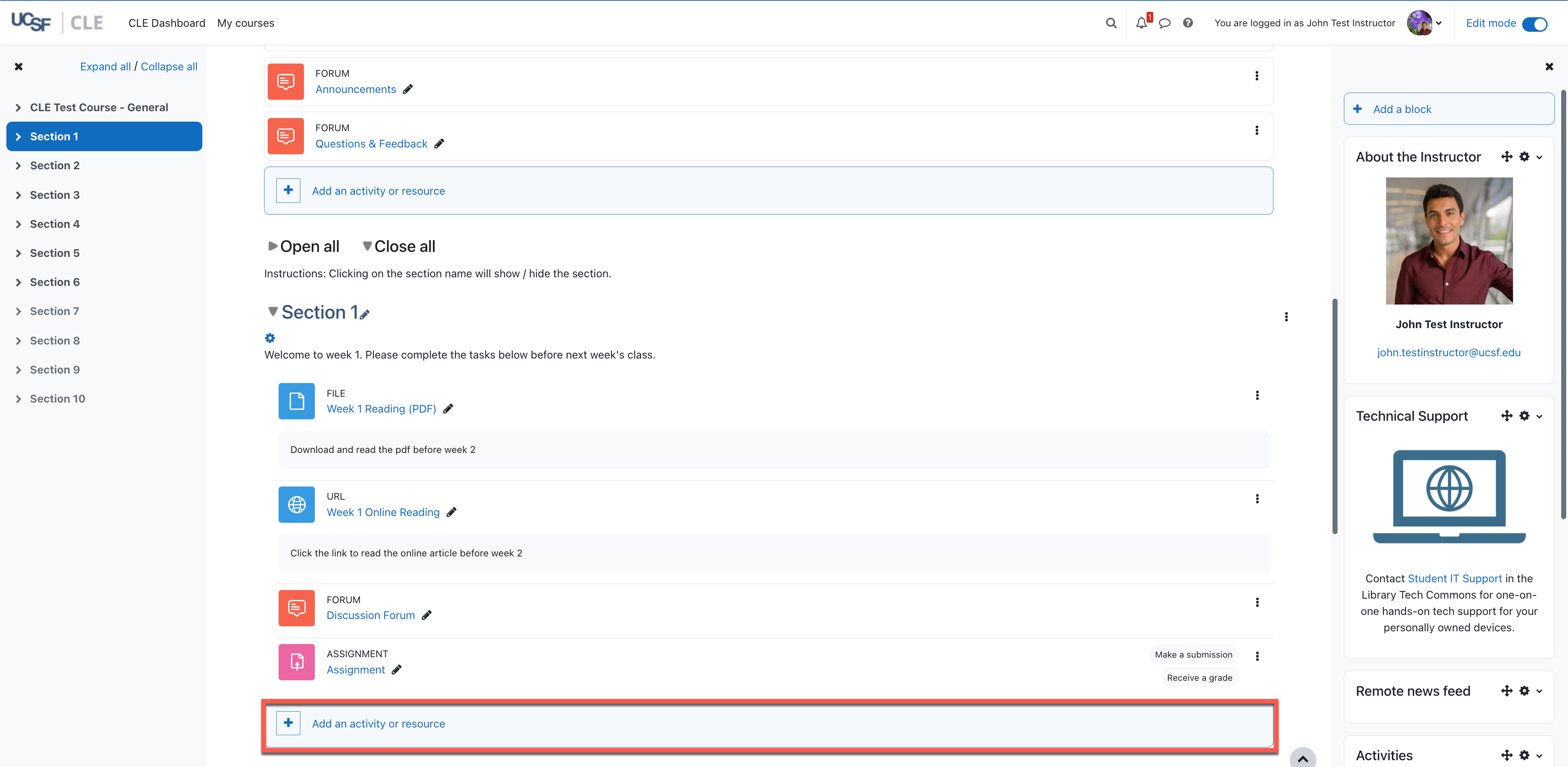1568x767 pixels.
Task: Open the My courses menu
Action: point(245,23)
